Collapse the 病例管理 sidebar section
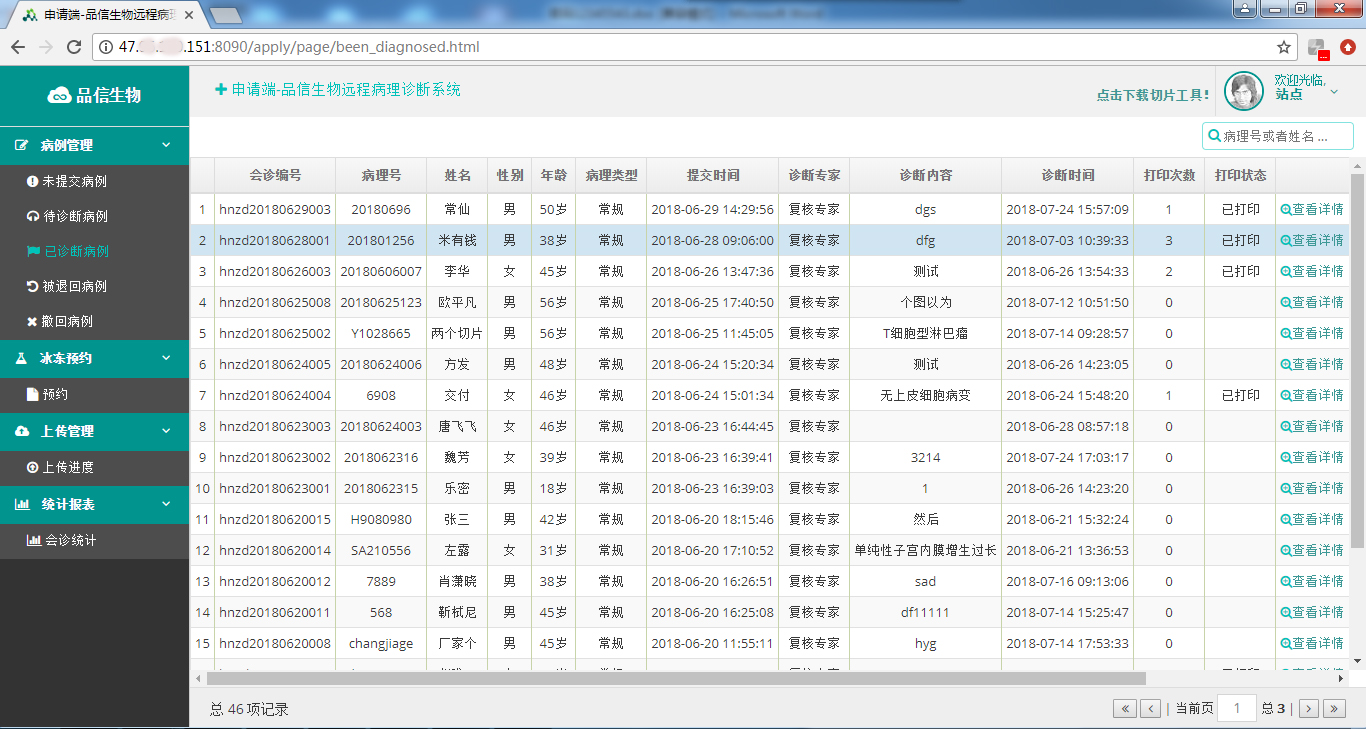The height and width of the screenshot is (729, 1366). tap(166, 145)
